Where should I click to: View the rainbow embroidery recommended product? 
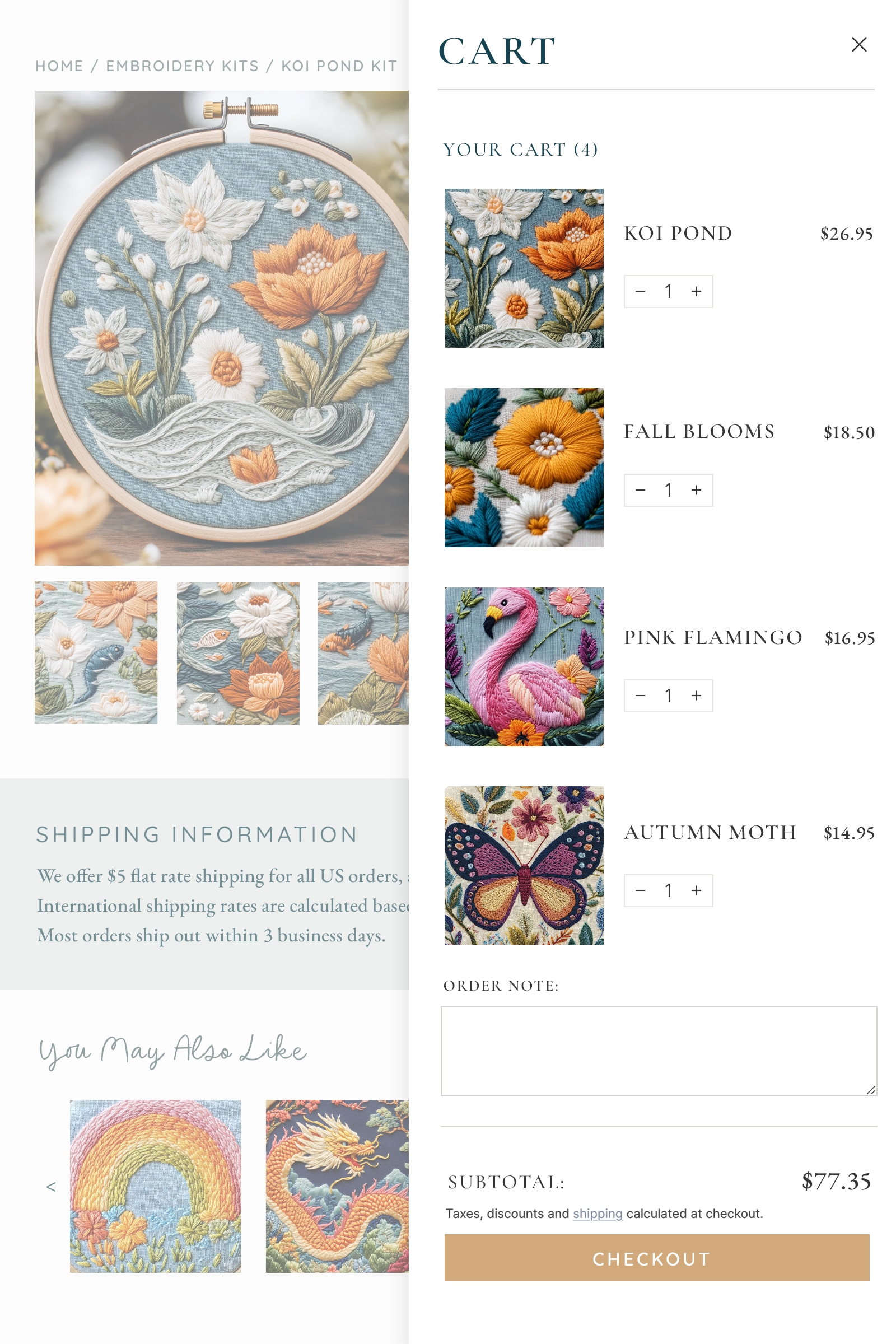[156, 1186]
